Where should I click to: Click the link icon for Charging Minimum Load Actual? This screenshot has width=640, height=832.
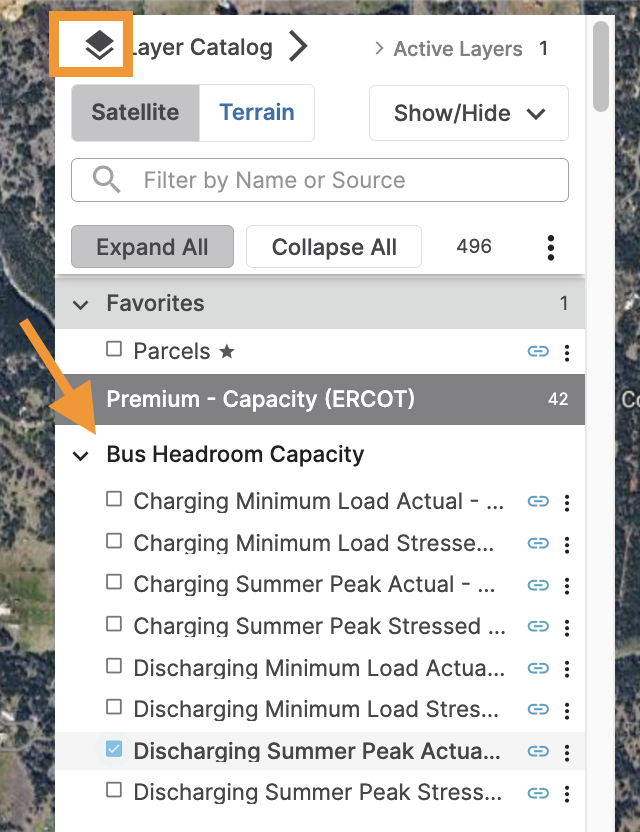click(x=538, y=502)
